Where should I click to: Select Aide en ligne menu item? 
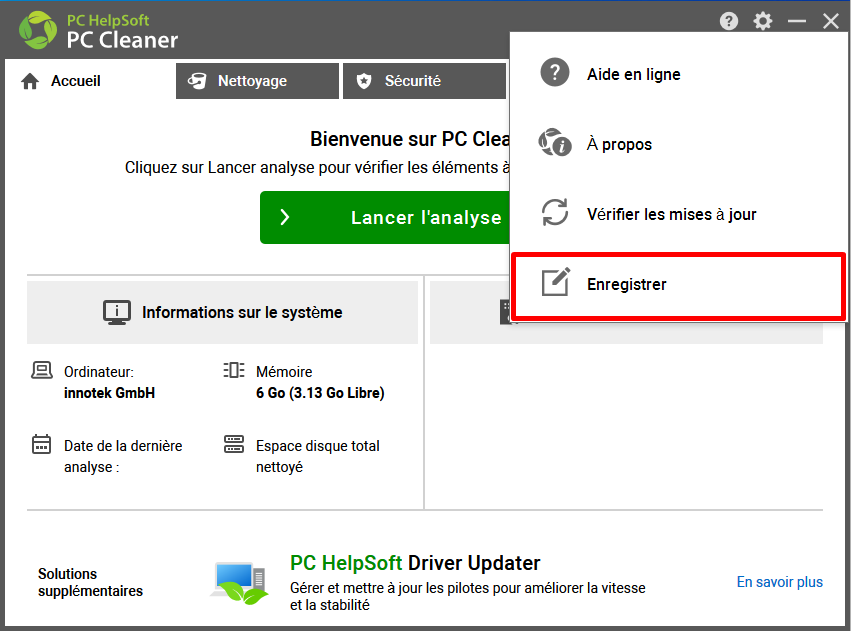pyautogui.click(x=678, y=74)
